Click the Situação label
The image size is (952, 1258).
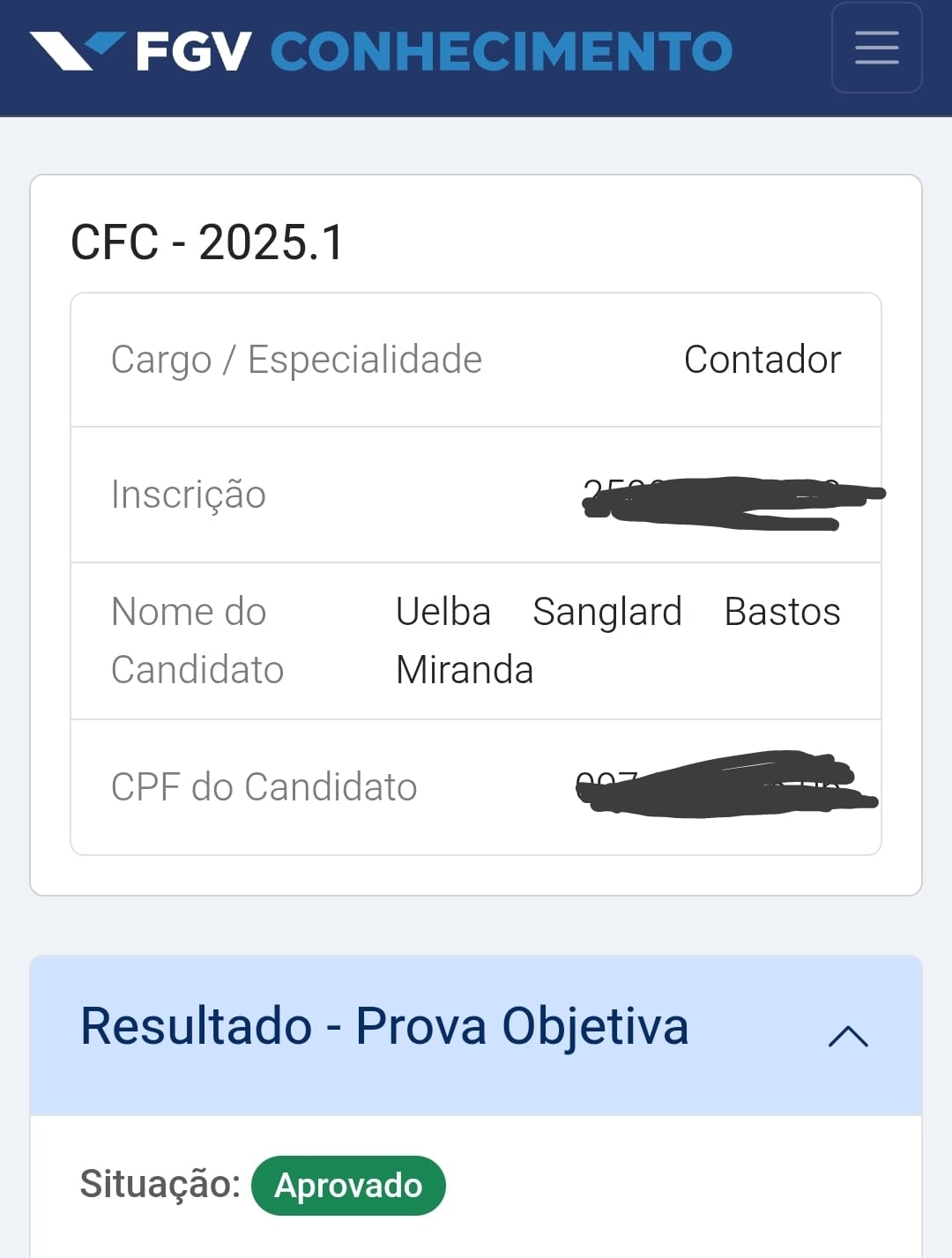[x=160, y=1184]
